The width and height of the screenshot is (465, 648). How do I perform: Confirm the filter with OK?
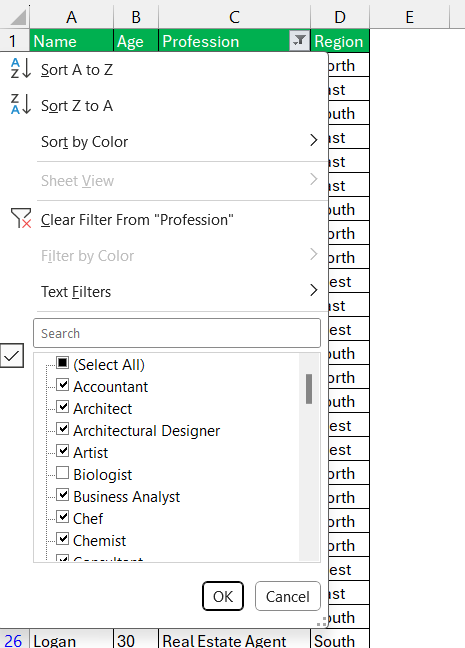pyautogui.click(x=223, y=596)
